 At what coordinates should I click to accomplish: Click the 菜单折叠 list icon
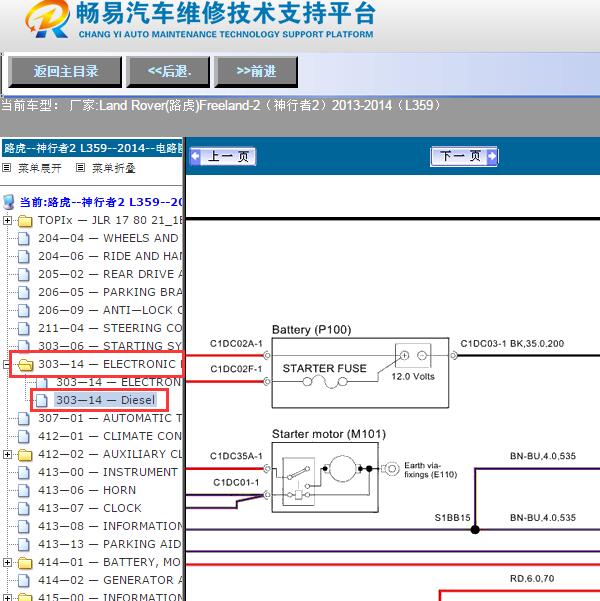coord(80,168)
